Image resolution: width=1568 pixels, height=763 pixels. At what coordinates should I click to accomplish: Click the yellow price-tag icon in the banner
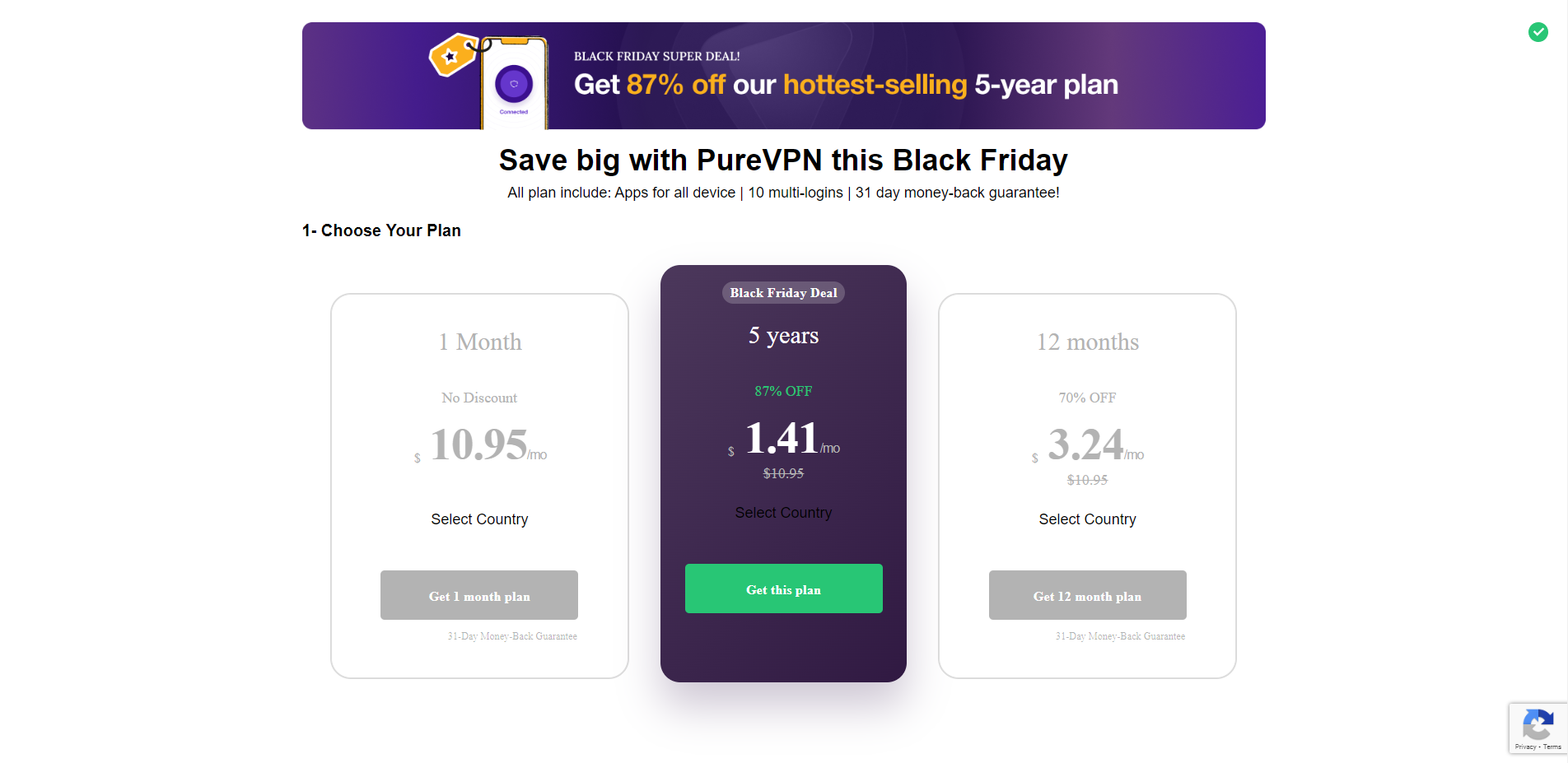[x=453, y=56]
